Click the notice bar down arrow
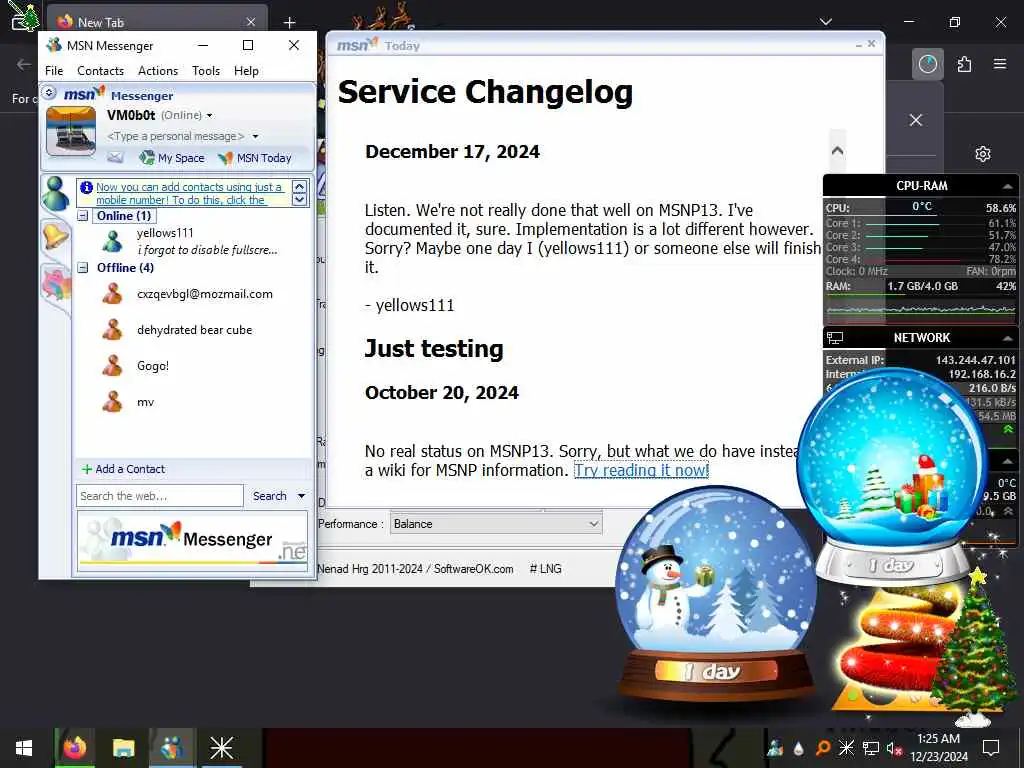Image resolution: width=1024 pixels, height=768 pixels. [x=300, y=199]
